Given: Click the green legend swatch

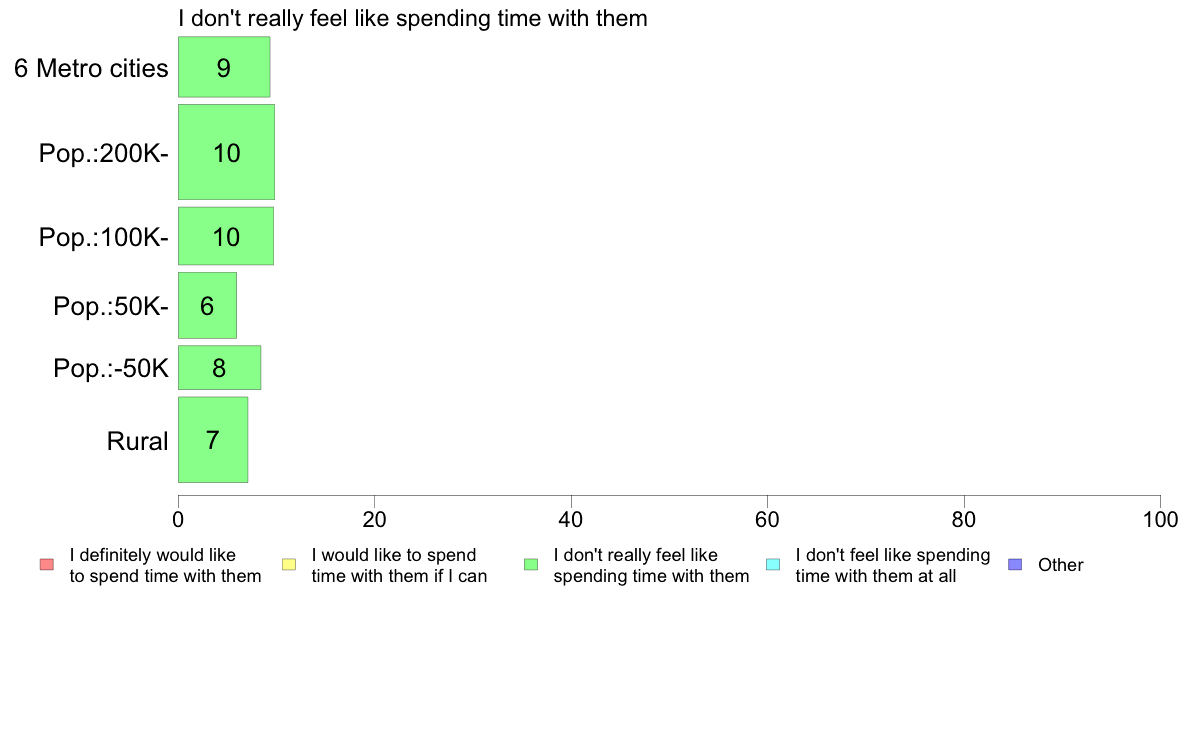Looking at the screenshot, I should point(531,565).
